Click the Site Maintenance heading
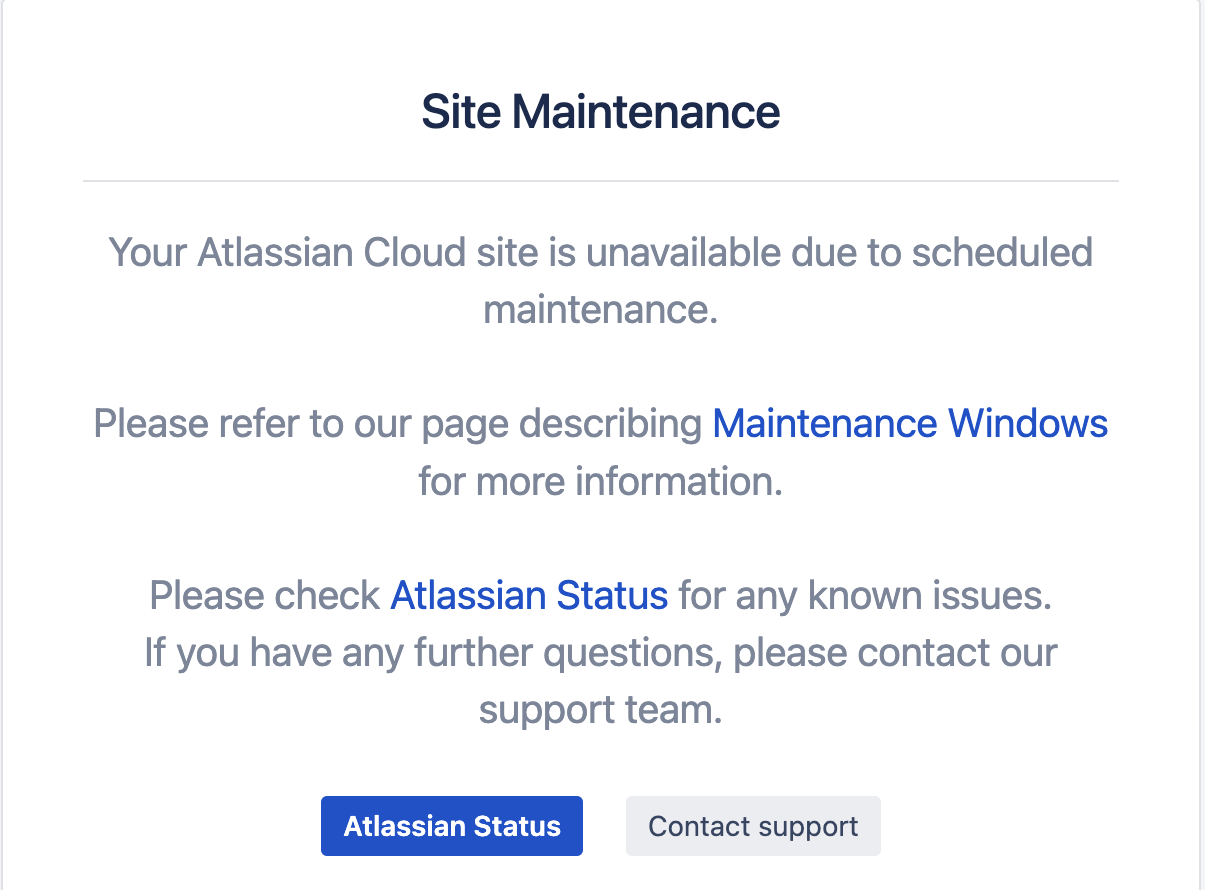The height and width of the screenshot is (890, 1205). [600, 112]
